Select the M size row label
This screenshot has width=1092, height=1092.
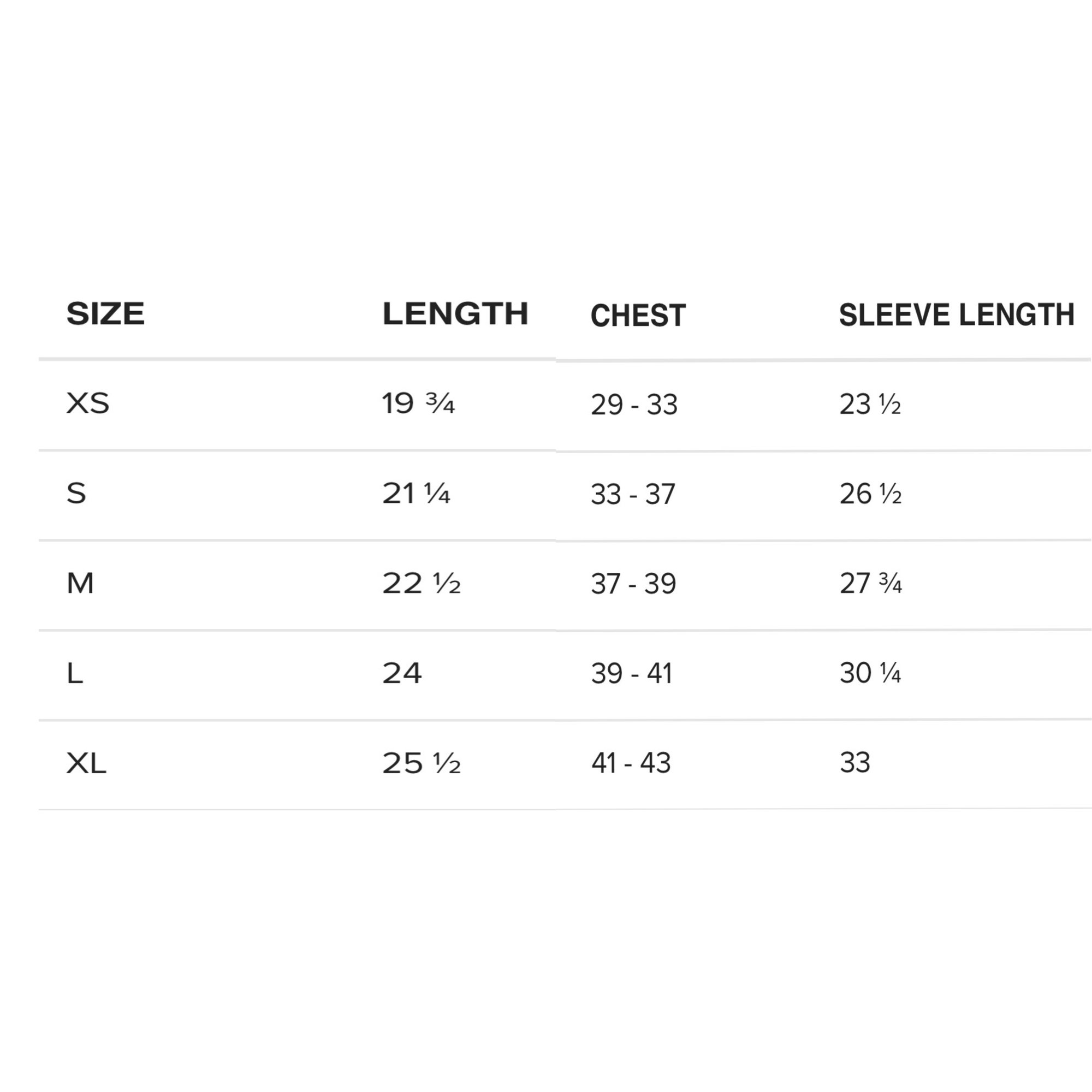80,583
